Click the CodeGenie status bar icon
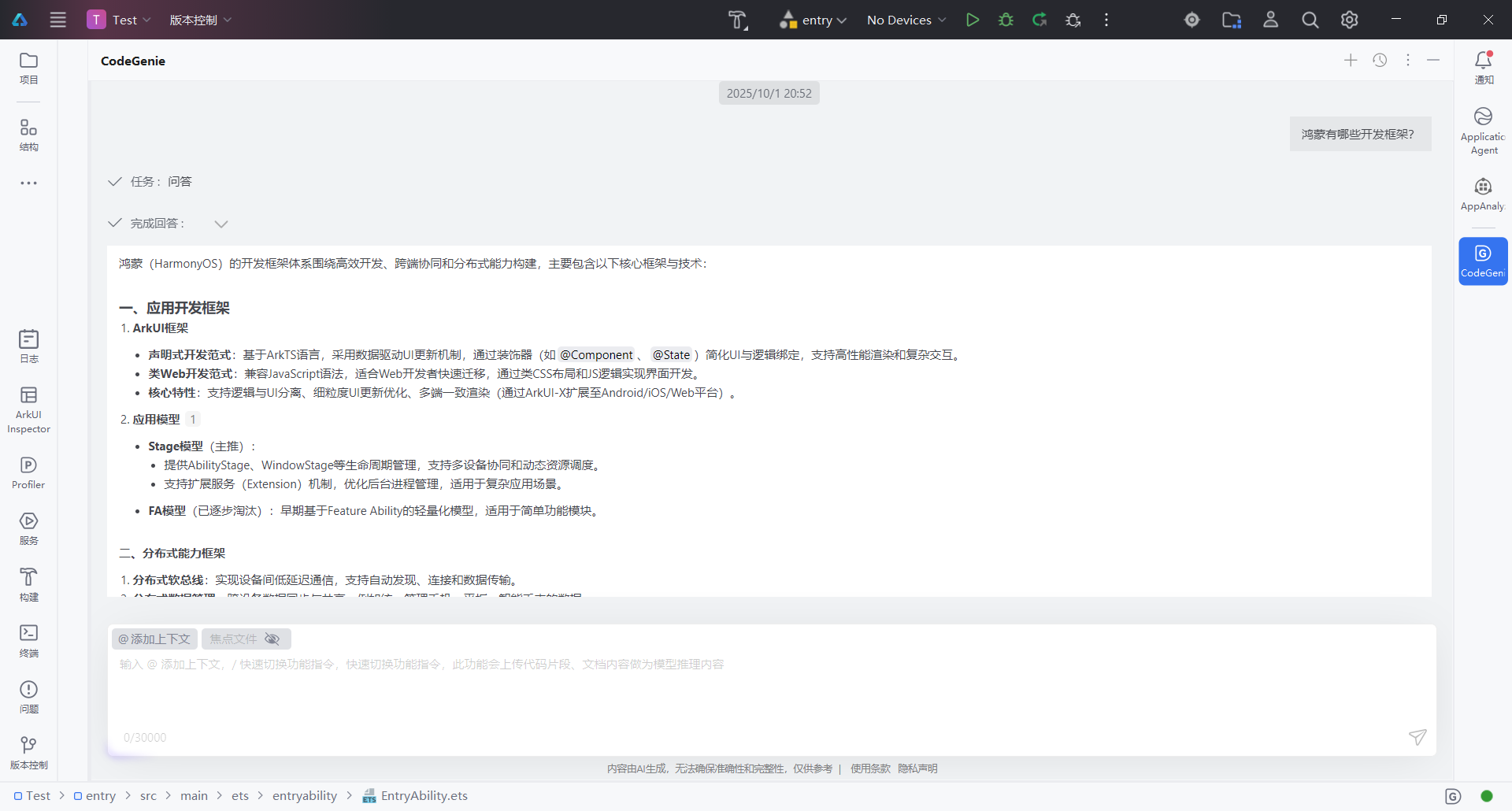The width and height of the screenshot is (1512, 811). (1454, 796)
